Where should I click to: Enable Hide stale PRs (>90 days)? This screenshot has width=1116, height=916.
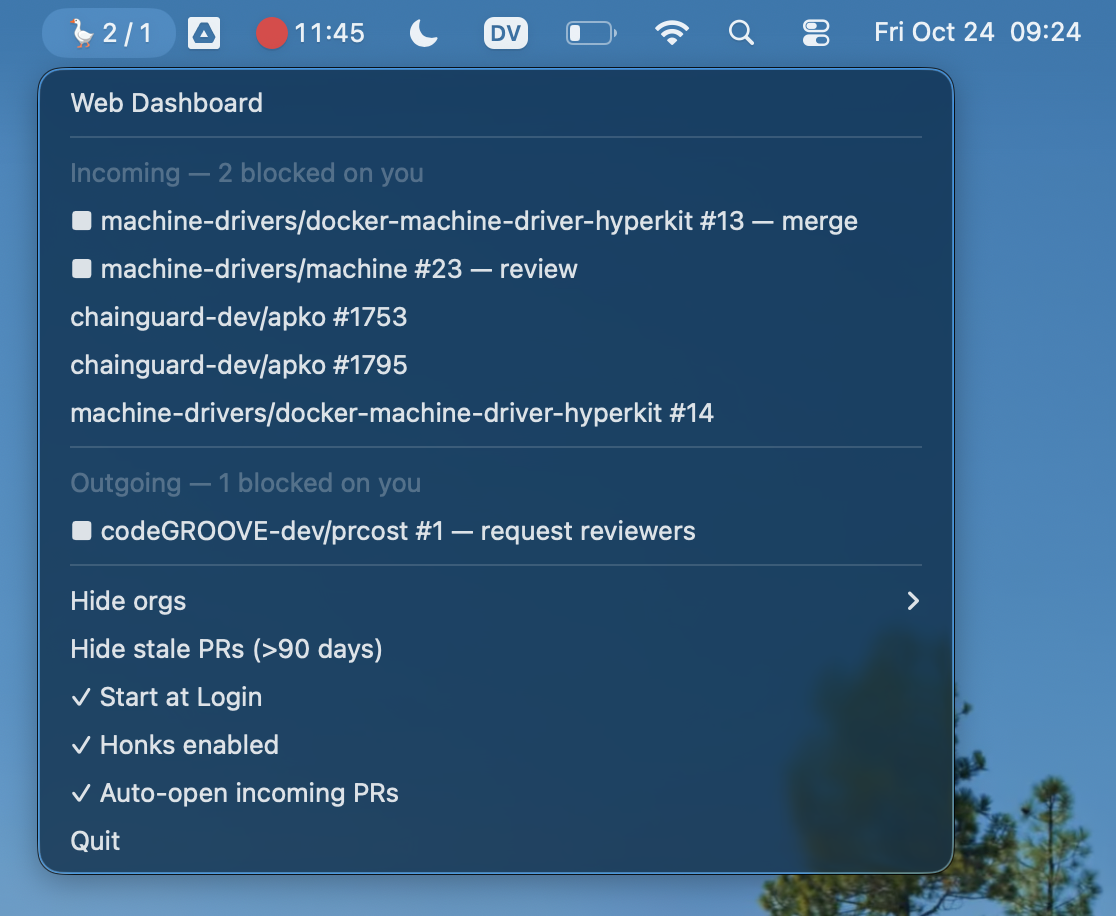click(x=226, y=649)
